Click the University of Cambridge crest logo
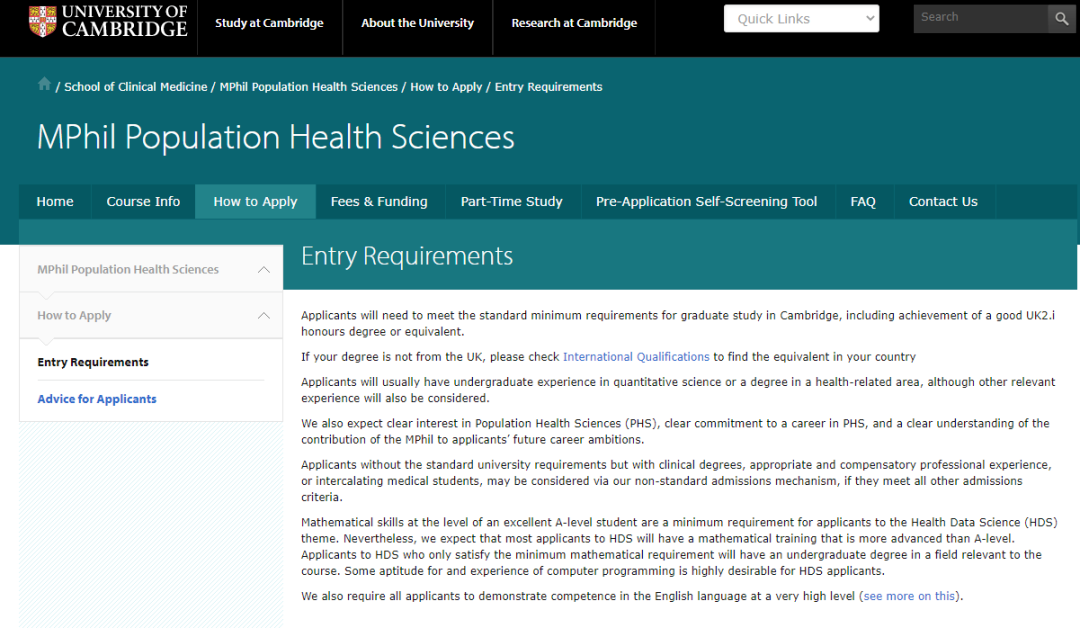This screenshot has height=628, width=1080. [x=42, y=21]
